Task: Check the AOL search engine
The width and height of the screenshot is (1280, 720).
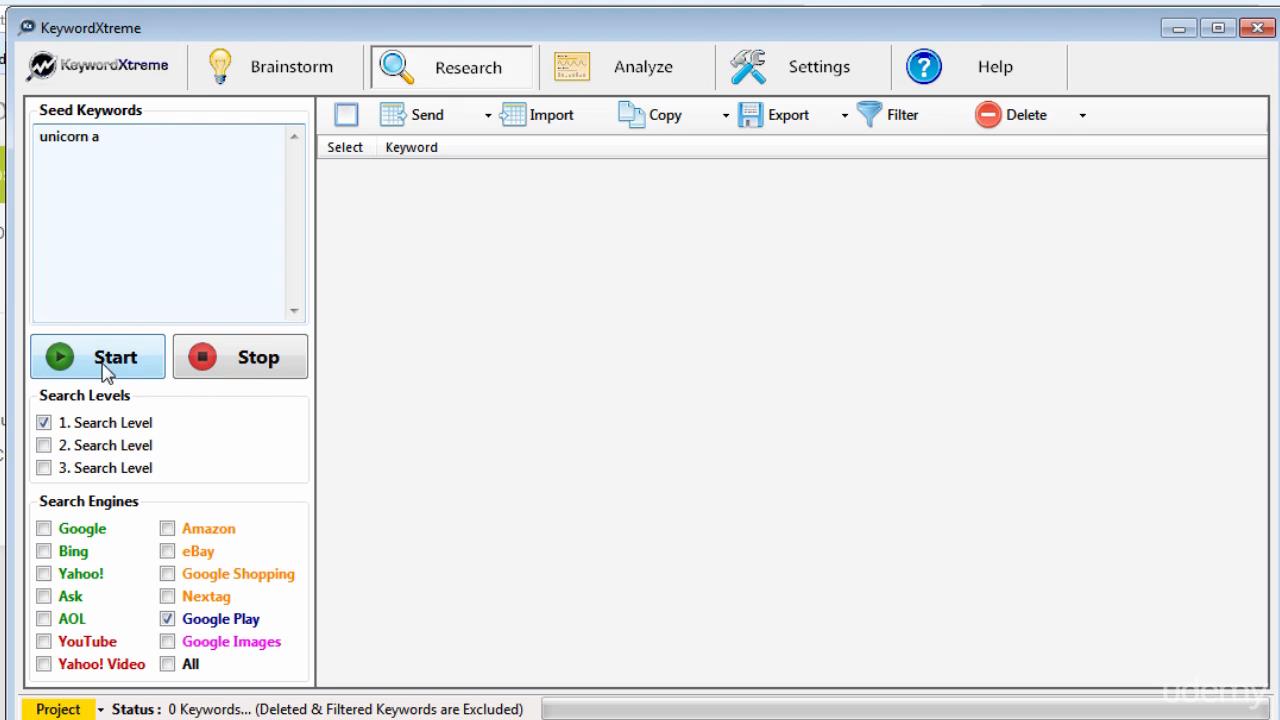Action: pyautogui.click(x=44, y=619)
